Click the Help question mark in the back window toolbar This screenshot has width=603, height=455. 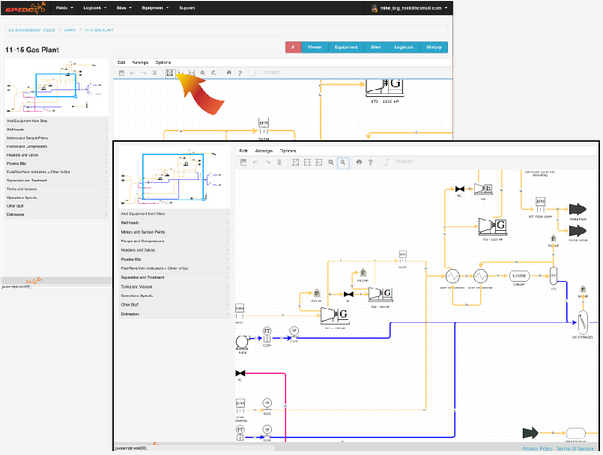240,73
